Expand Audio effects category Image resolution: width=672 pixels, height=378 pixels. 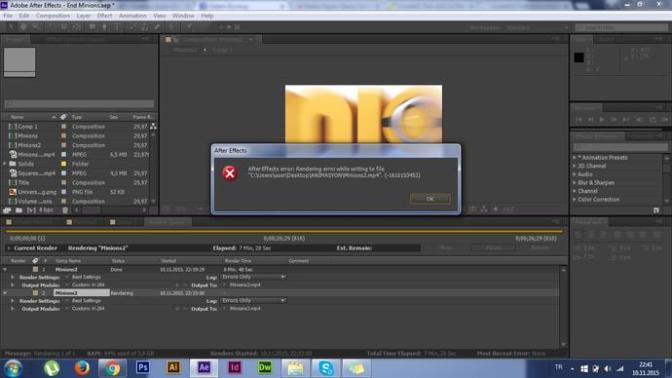click(575, 174)
